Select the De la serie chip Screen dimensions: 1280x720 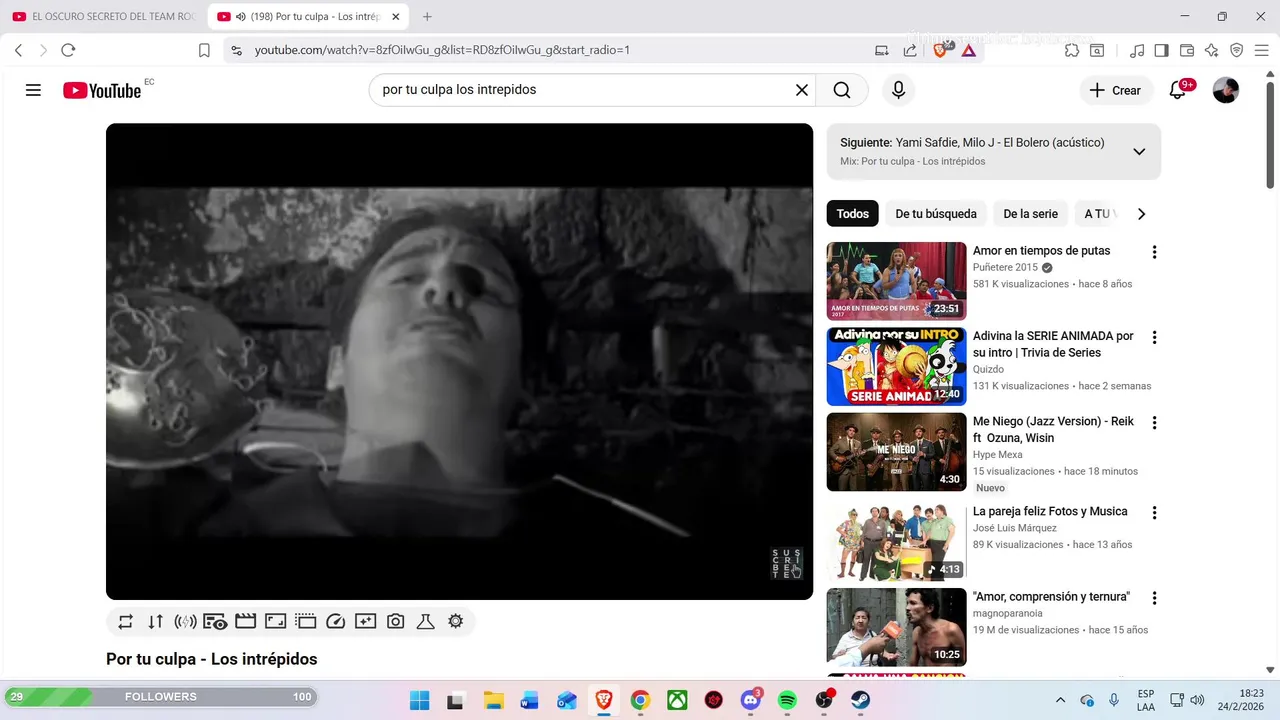point(1030,214)
